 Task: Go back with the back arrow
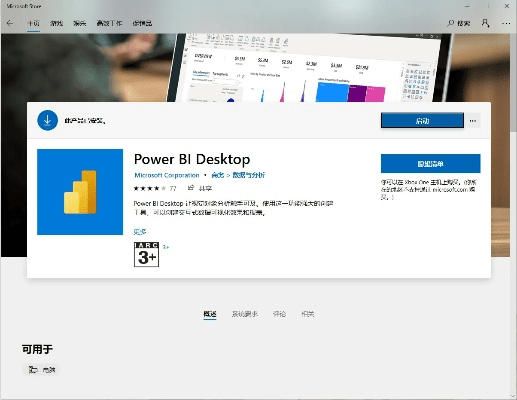10,23
